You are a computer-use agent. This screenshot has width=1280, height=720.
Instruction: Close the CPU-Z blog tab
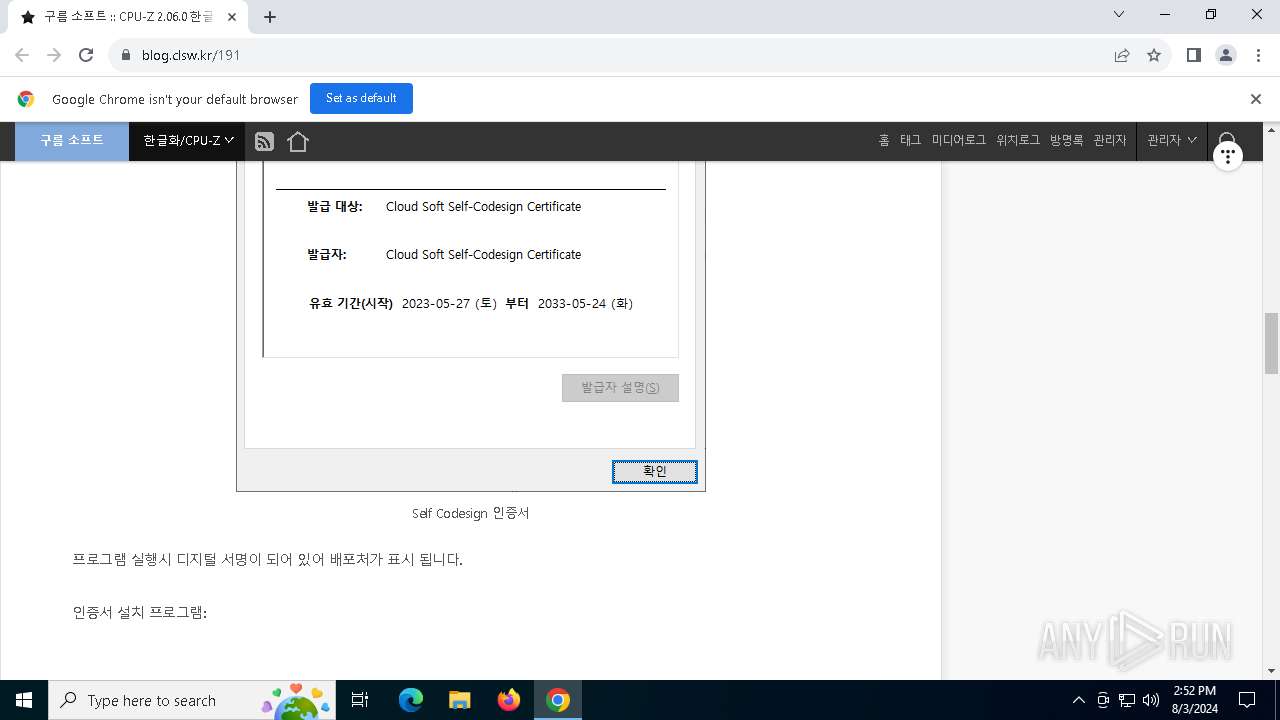pos(232,17)
